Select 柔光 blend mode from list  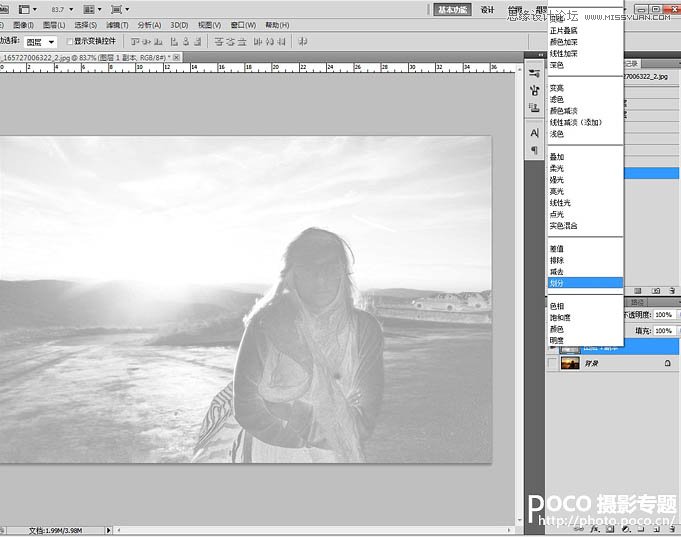pyautogui.click(x=557, y=169)
